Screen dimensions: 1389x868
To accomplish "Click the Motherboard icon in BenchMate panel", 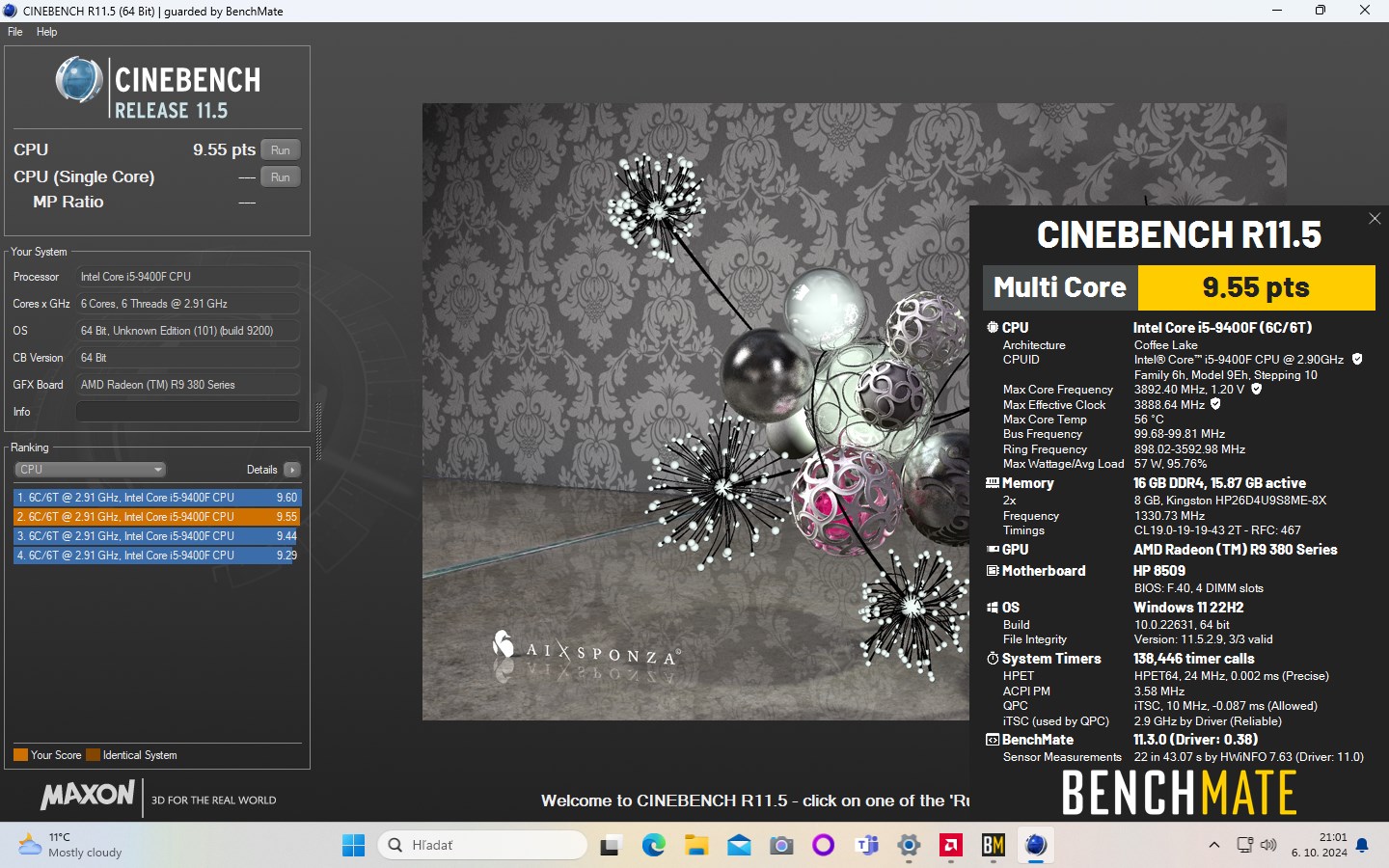I will click(992, 571).
